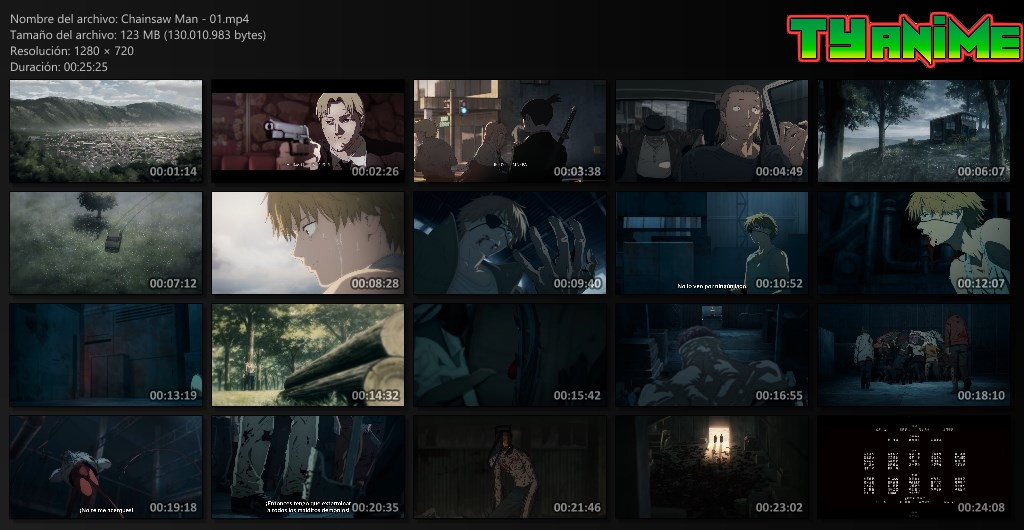
Task: Click the TYAnime logo
Action: (x=903, y=40)
